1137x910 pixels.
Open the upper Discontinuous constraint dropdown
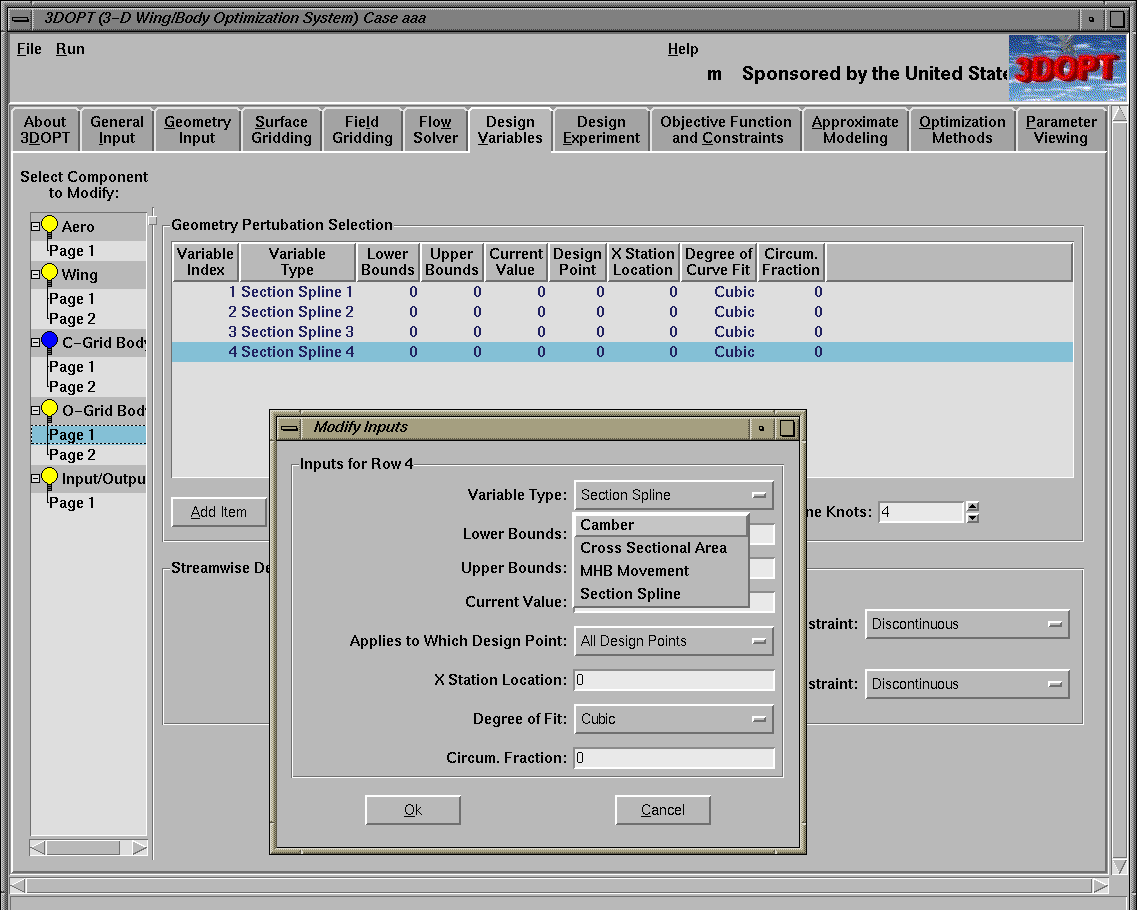(x=967, y=624)
